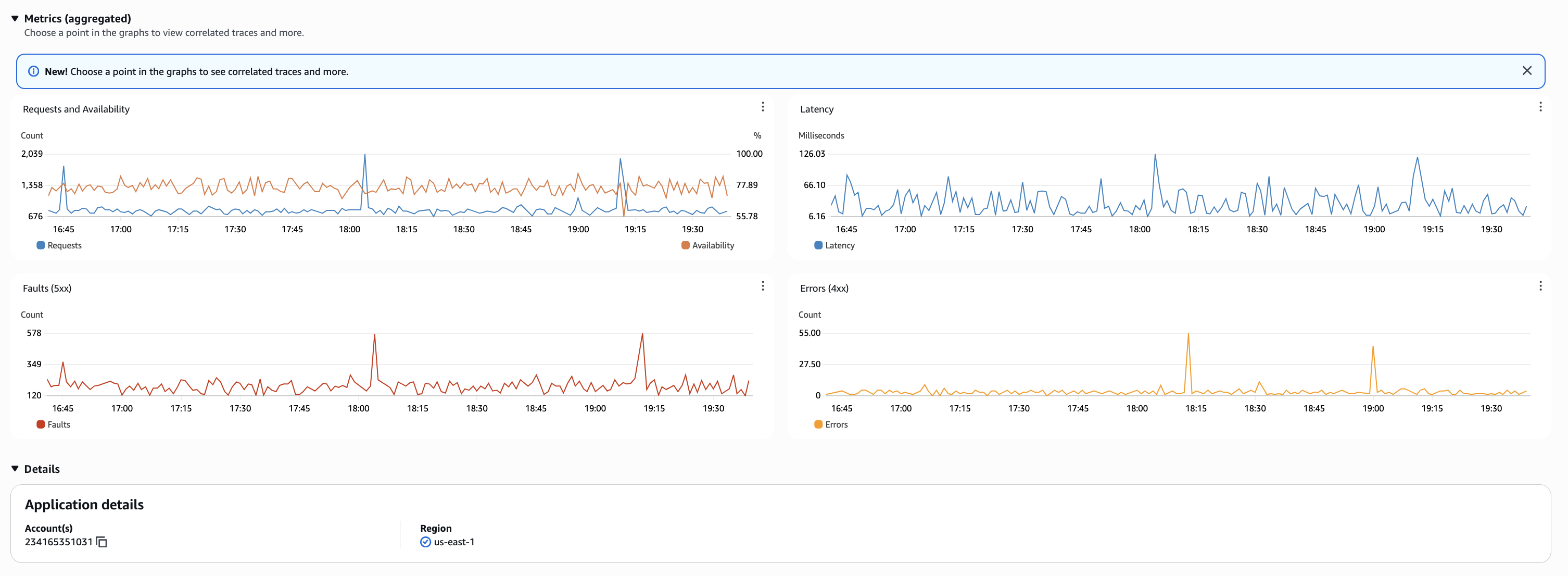Collapse the Details section
Screen dimensions: 1568x576
tap(14, 468)
